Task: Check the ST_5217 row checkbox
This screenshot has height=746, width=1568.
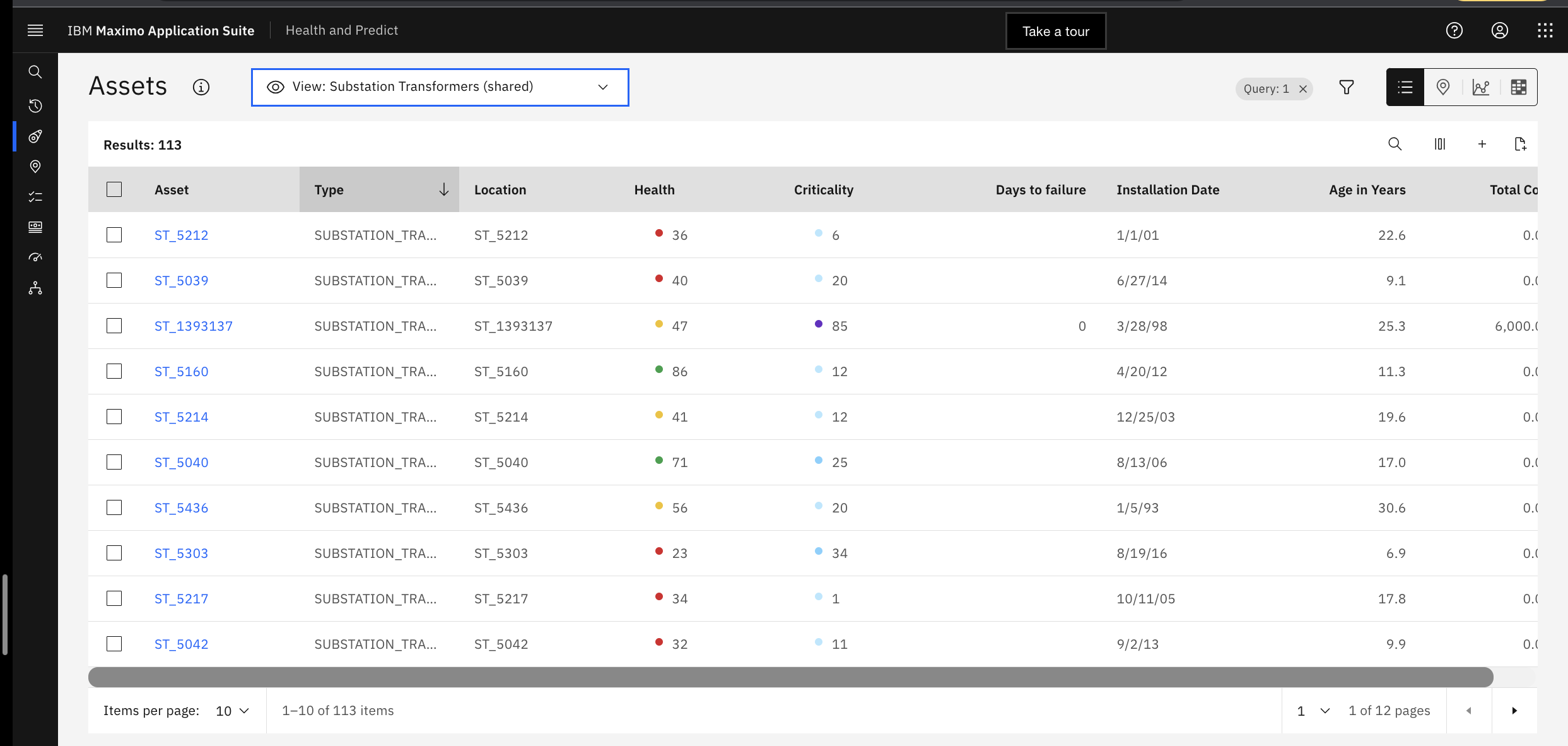Action: tap(114, 598)
